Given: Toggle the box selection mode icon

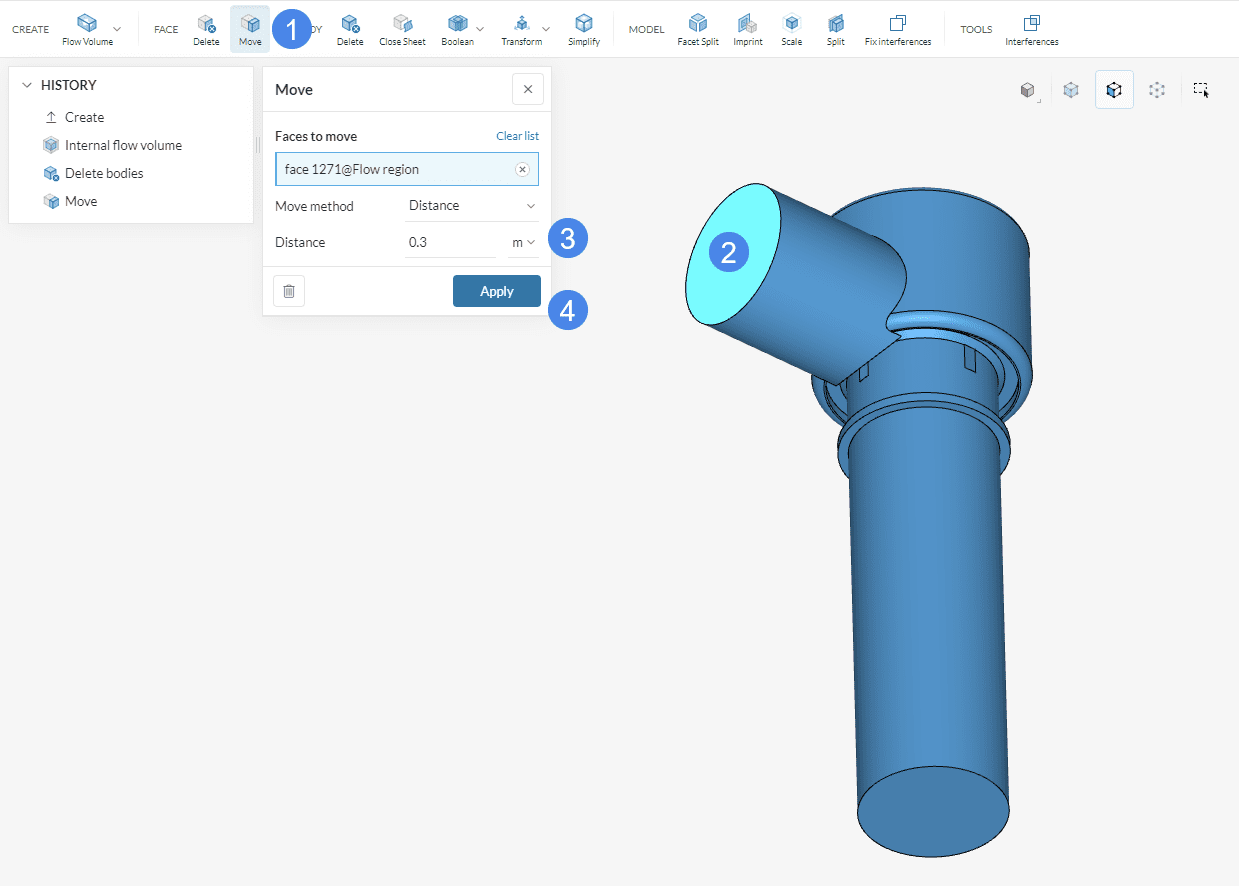Looking at the screenshot, I should click(x=1201, y=90).
